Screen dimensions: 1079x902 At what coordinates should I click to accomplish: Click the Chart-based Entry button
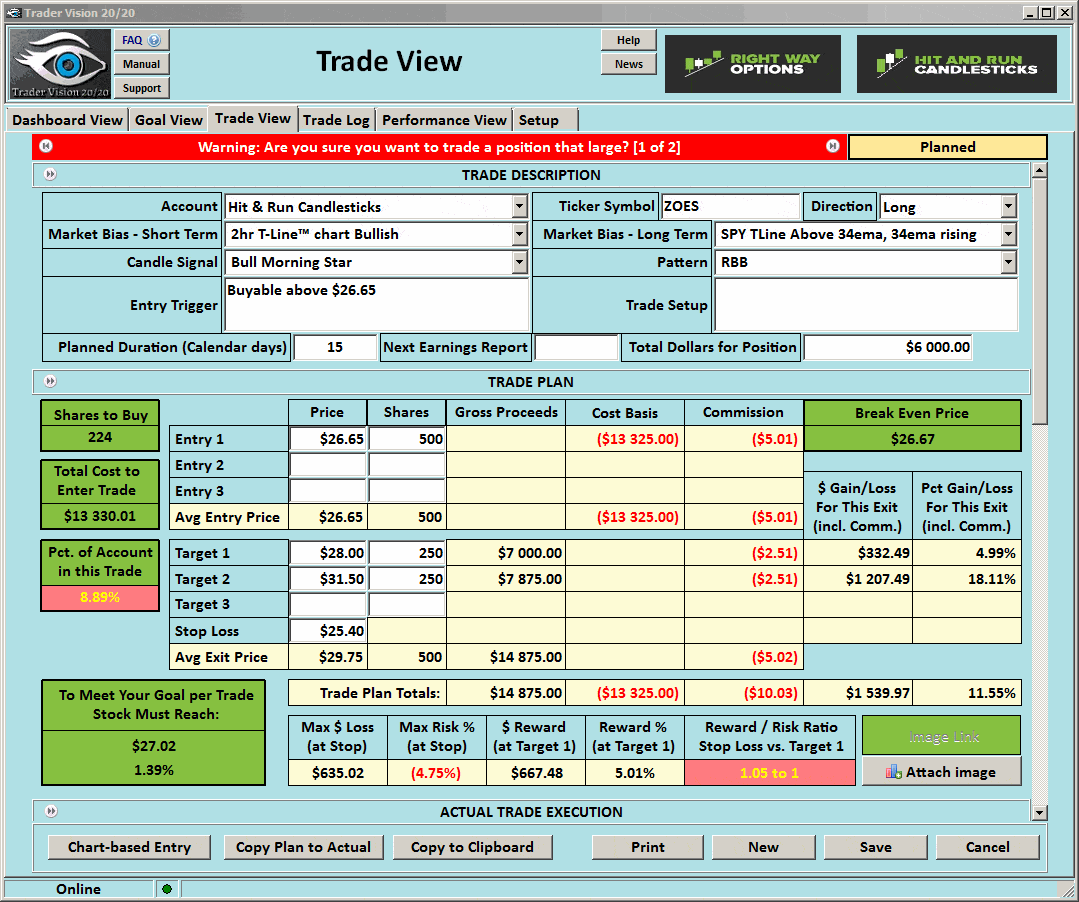click(129, 847)
